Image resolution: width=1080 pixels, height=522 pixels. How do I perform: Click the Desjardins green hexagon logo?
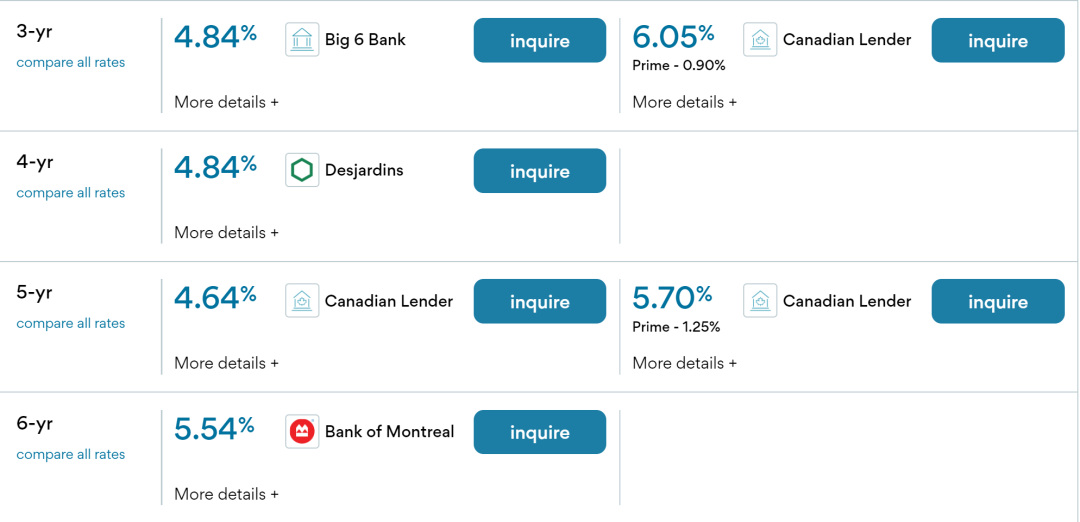tap(302, 170)
